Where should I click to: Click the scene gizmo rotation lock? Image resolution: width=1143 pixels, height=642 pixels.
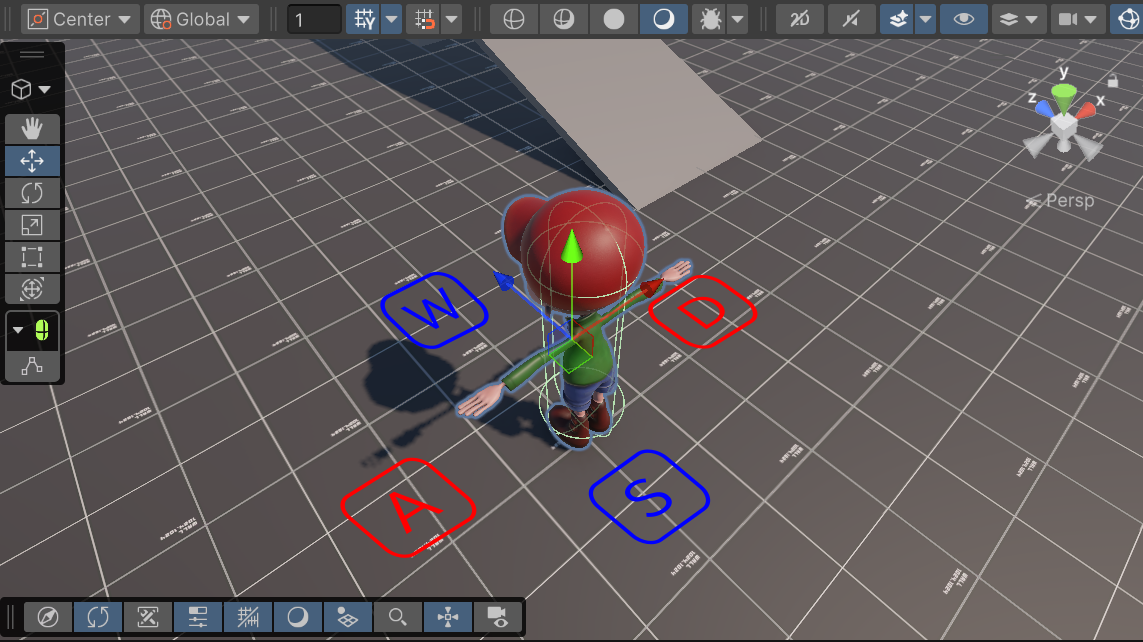1112,80
